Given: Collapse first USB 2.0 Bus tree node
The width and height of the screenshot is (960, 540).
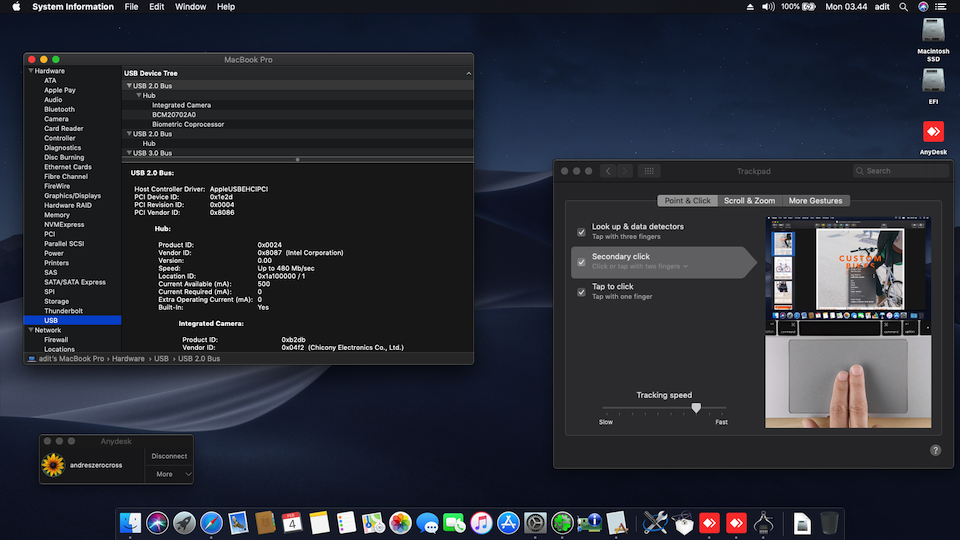Looking at the screenshot, I should 129,86.
